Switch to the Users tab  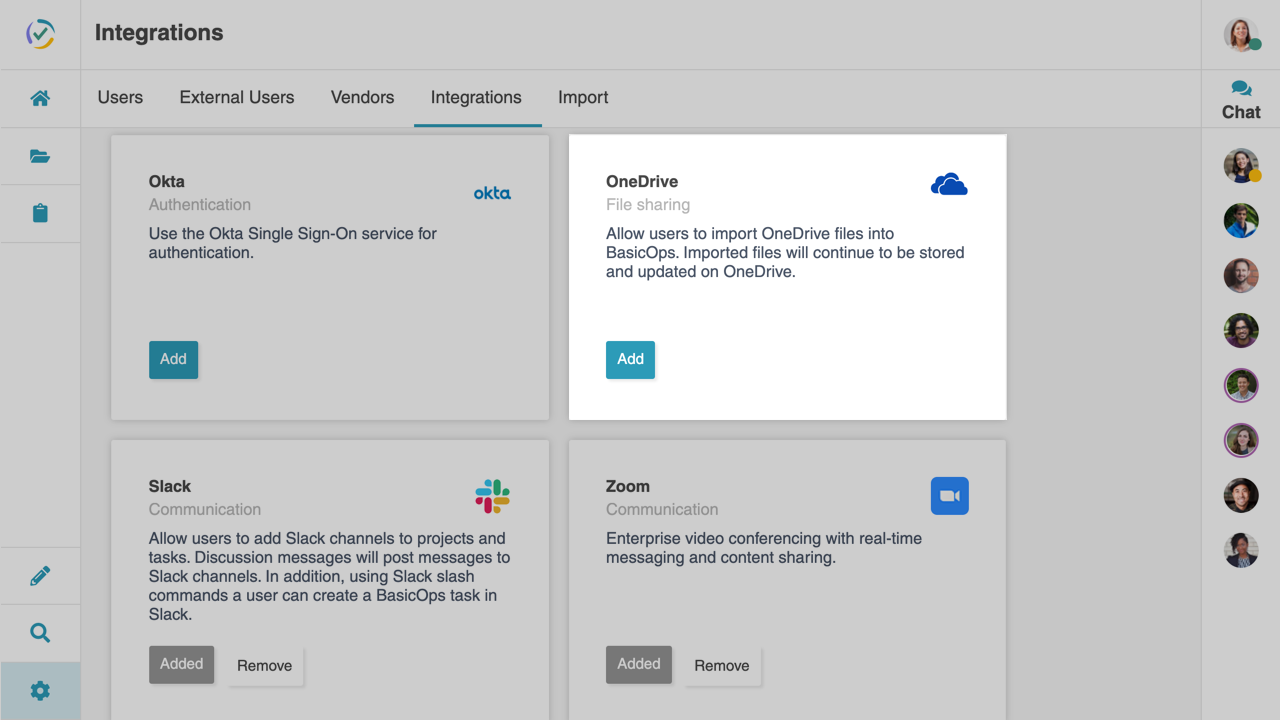[x=120, y=97]
